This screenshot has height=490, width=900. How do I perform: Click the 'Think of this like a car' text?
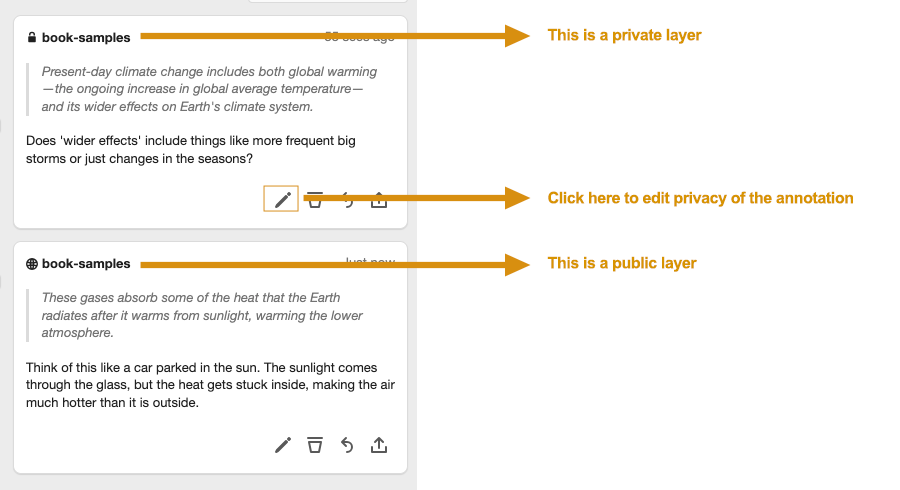[201, 385]
